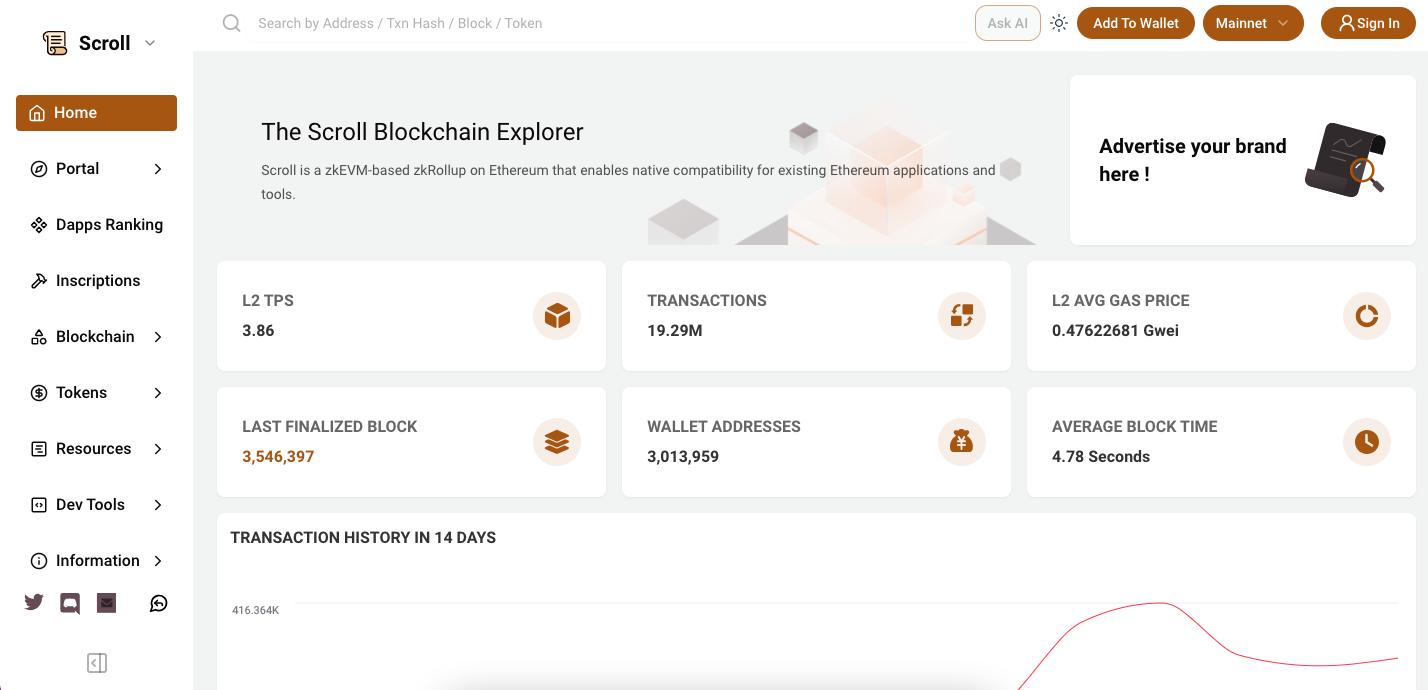
Task: Click the Transactions card icon
Action: coord(962,316)
